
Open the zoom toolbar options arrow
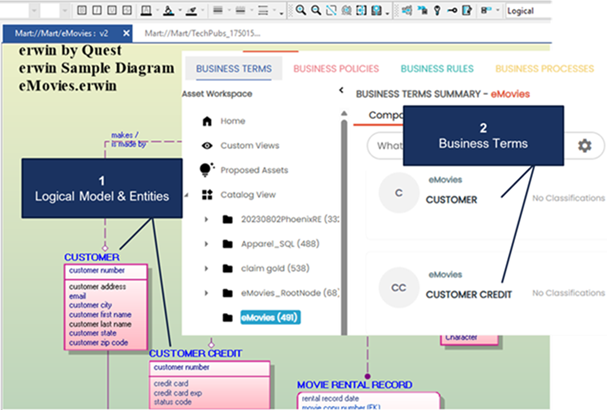[387, 12]
